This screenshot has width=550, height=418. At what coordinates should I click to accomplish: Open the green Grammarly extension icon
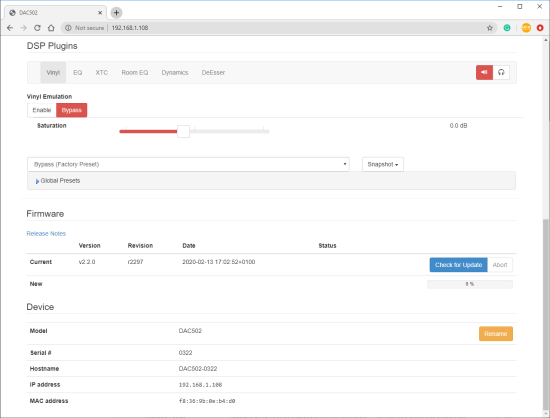click(507, 28)
